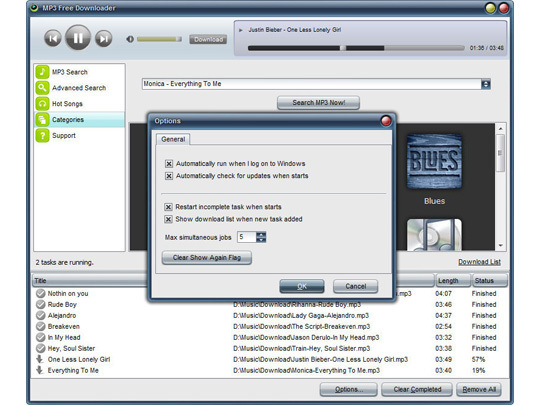The height and width of the screenshot is (405, 540).
Task: Skip to next track button
Action: coord(104,38)
